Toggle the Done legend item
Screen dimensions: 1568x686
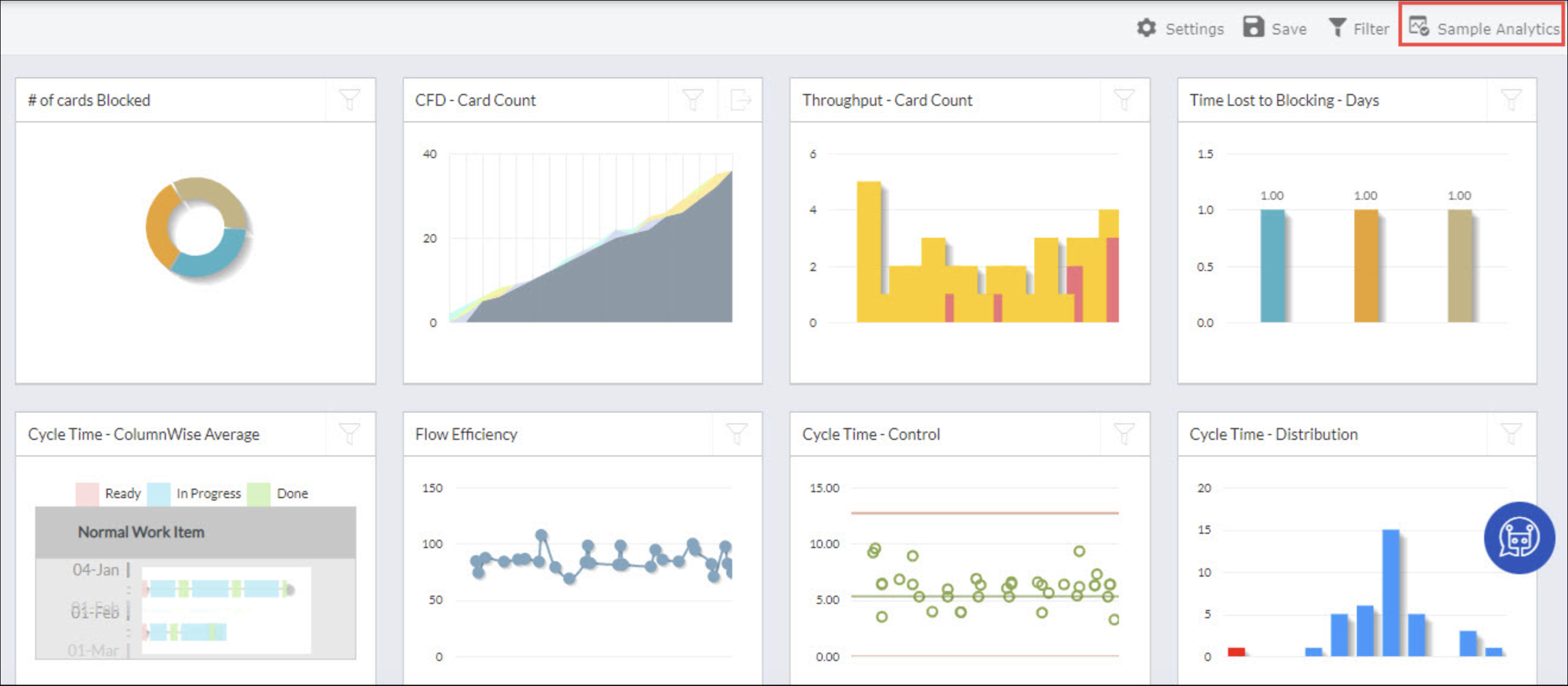259,493
